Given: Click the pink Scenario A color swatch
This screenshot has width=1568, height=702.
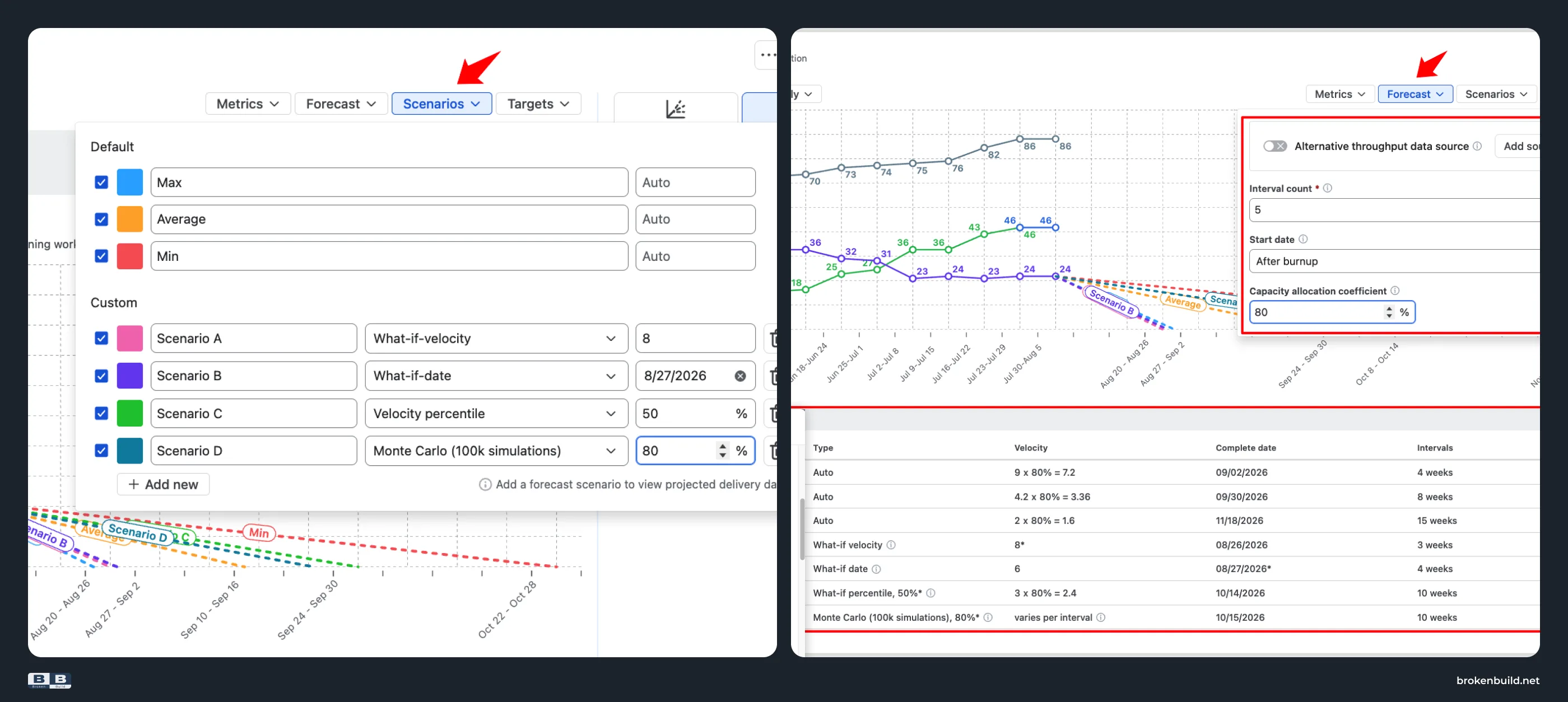Looking at the screenshot, I should [x=129, y=338].
